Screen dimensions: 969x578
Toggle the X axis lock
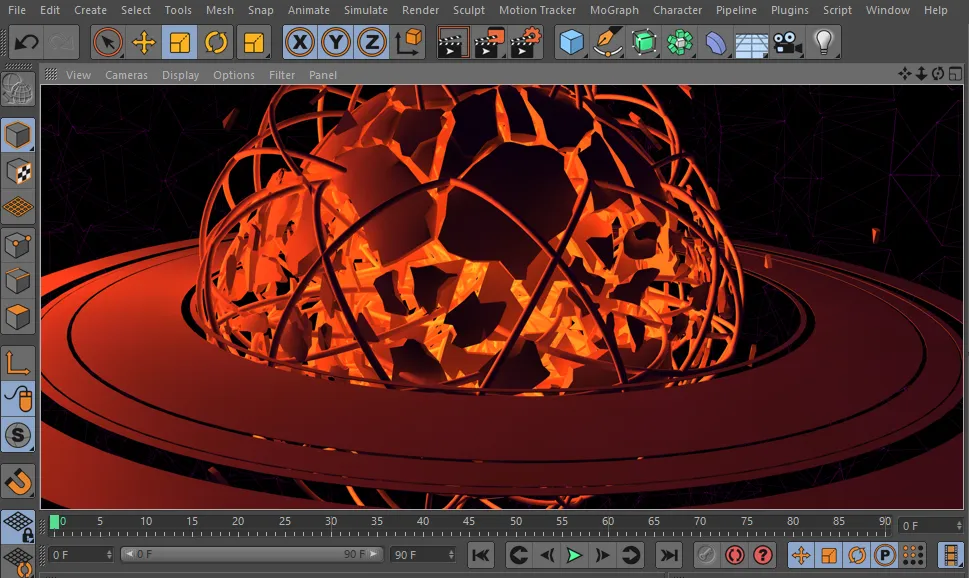pyautogui.click(x=300, y=43)
